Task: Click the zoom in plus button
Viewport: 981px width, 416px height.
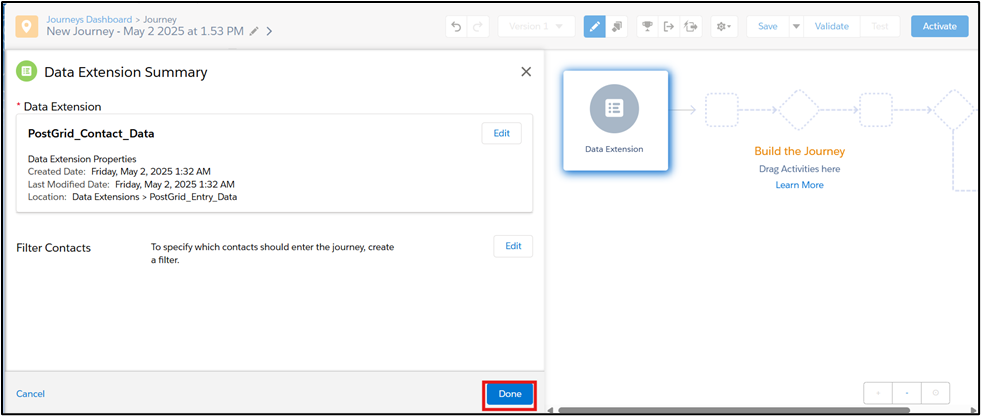Action: pyautogui.click(x=878, y=393)
